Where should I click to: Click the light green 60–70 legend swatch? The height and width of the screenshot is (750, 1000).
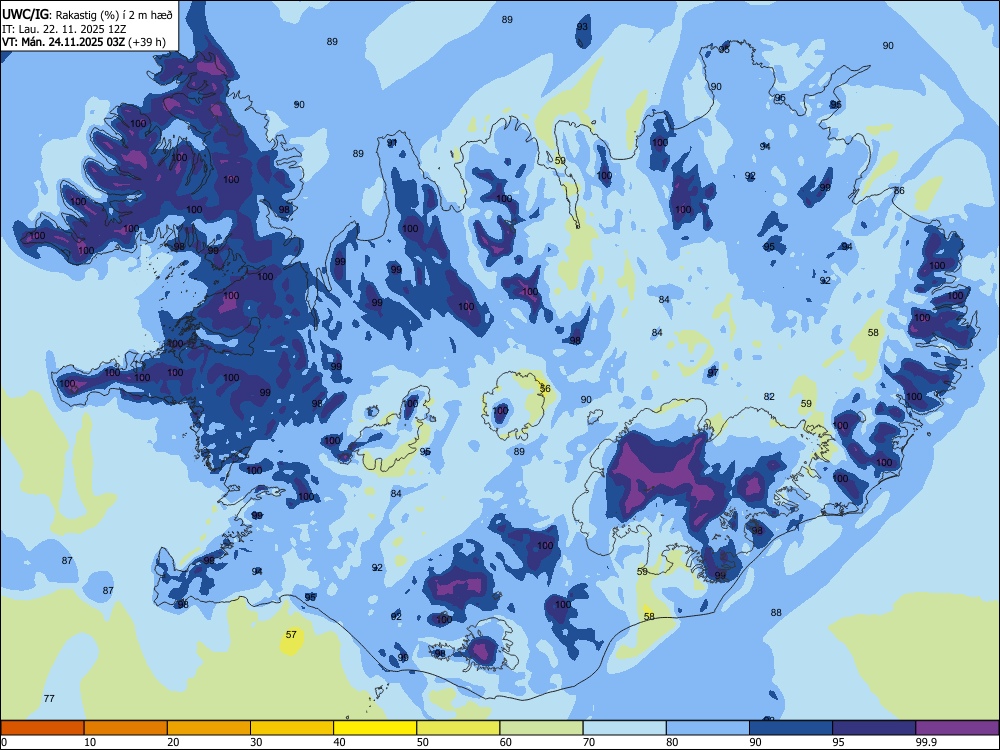[541, 728]
